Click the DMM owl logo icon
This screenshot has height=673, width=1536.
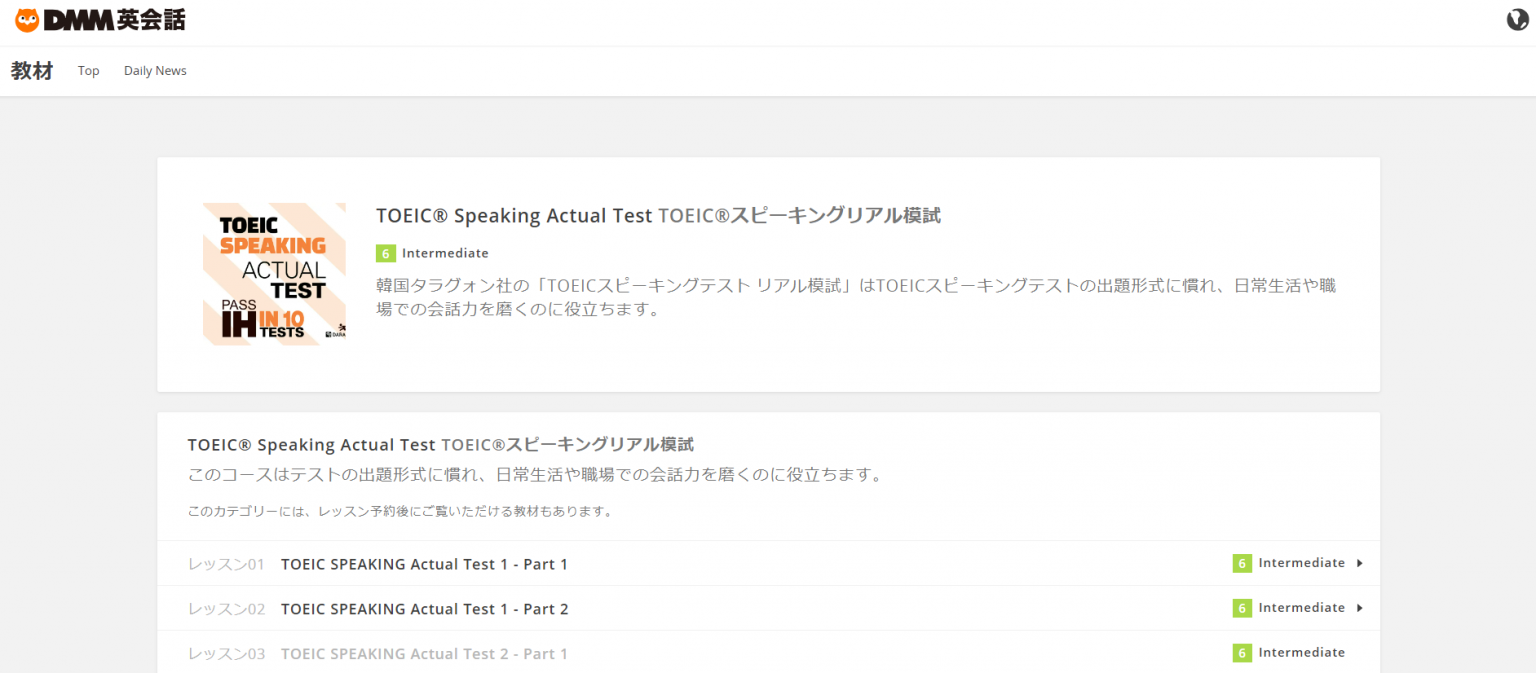click(x=27, y=20)
